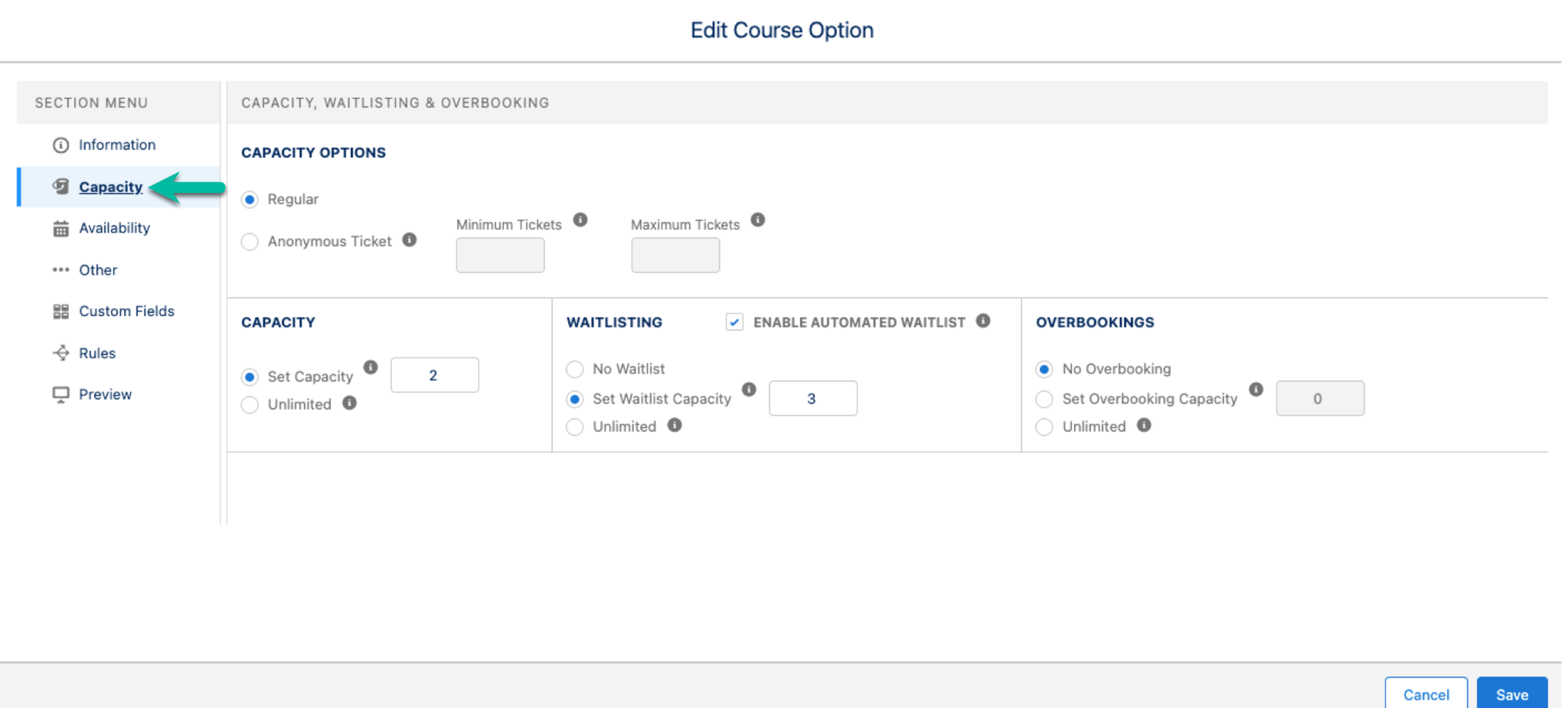1568x708 pixels.
Task: Choose No Waitlist option
Action: click(575, 369)
